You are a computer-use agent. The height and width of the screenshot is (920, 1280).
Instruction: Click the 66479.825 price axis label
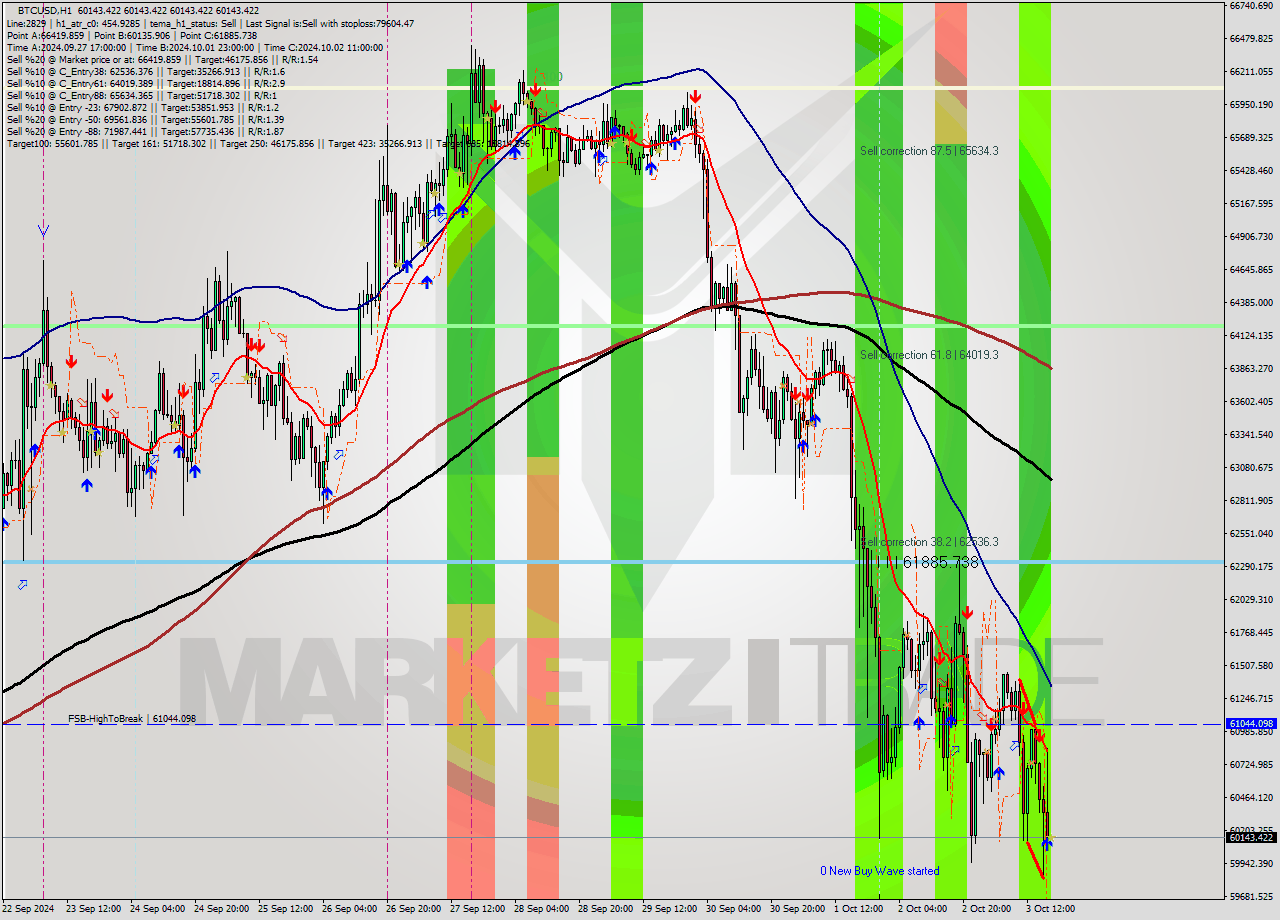1251,38
